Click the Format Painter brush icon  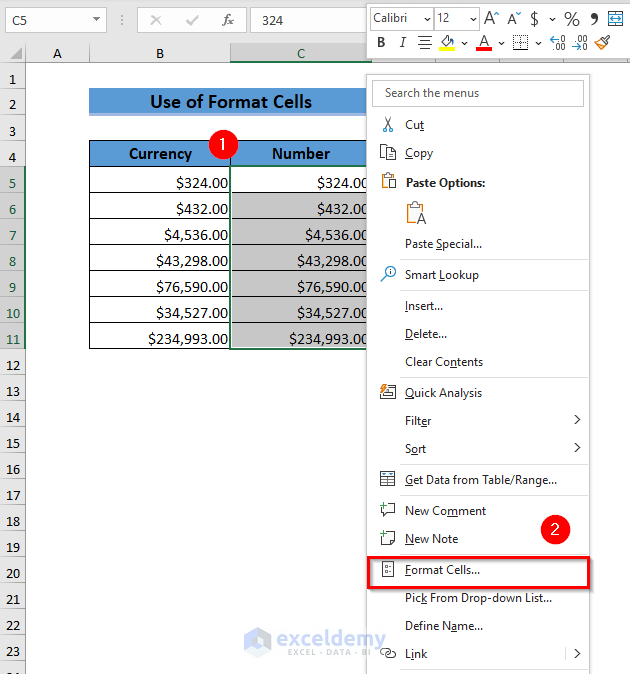[x=602, y=42]
